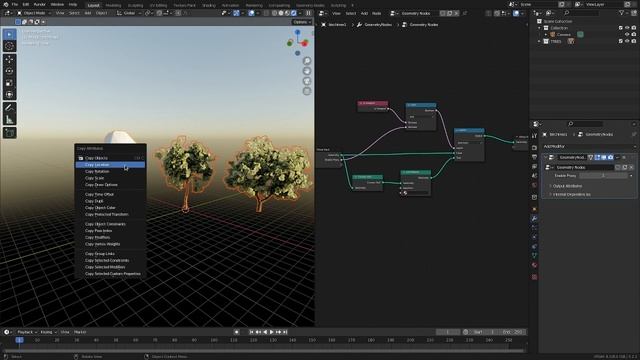Image resolution: width=640 pixels, height=360 pixels.
Task: Open the Tool properties tab
Action: coord(534,136)
